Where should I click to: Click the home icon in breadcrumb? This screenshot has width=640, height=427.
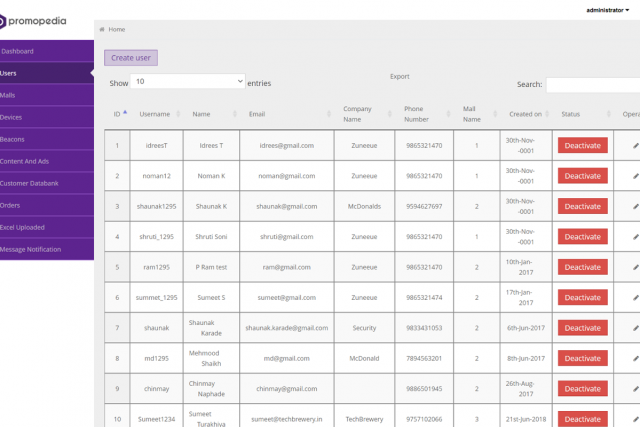click(x=102, y=29)
